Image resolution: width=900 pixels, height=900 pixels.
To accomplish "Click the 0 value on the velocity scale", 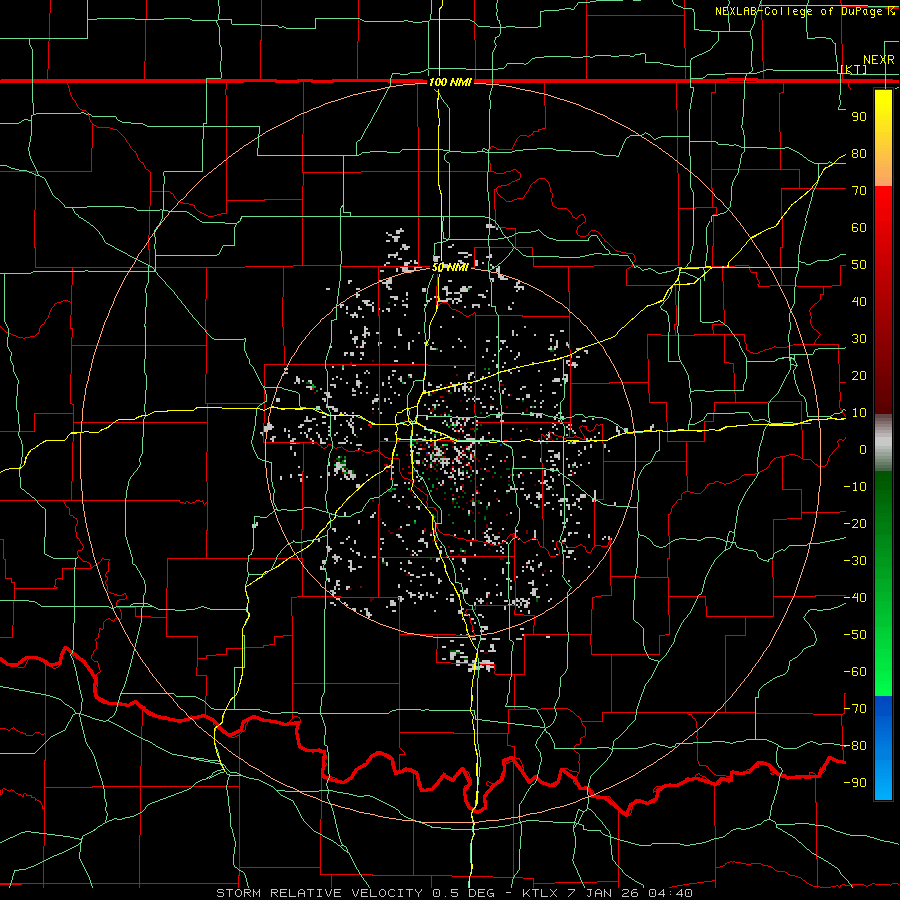I will coord(863,450).
